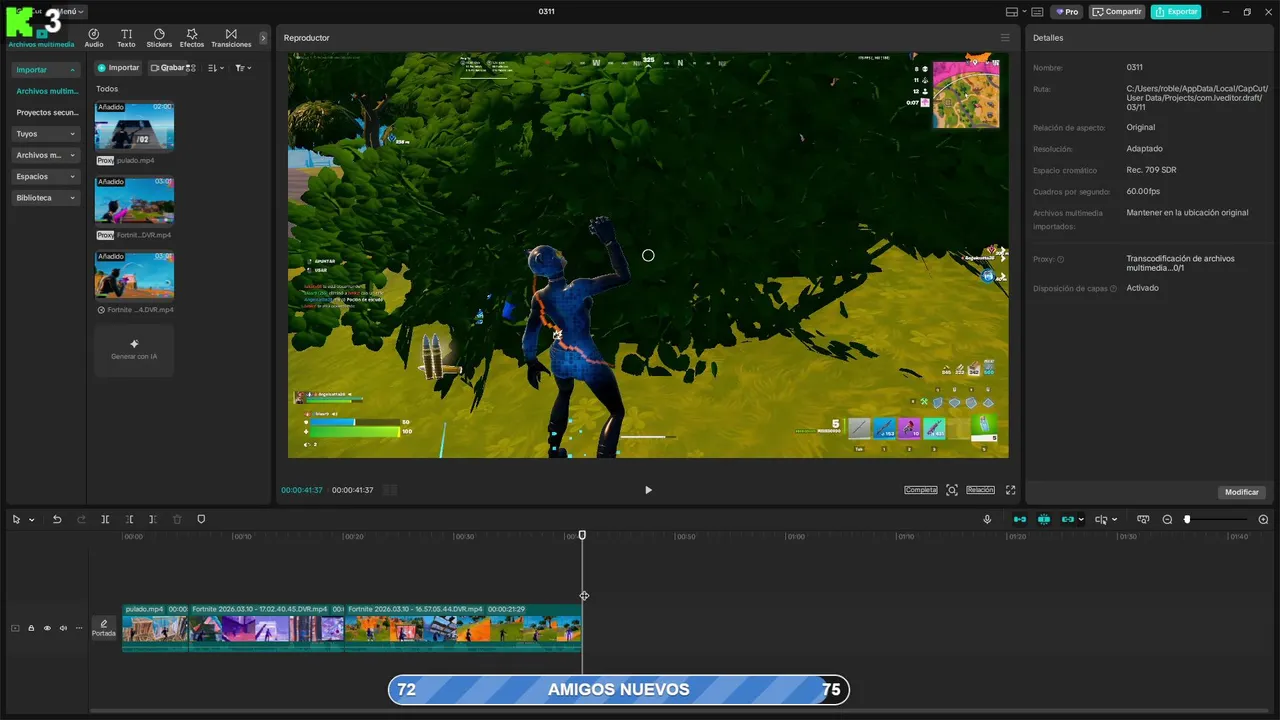Undo the last action
Viewport: 1280px width, 720px height.
pos(57,519)
